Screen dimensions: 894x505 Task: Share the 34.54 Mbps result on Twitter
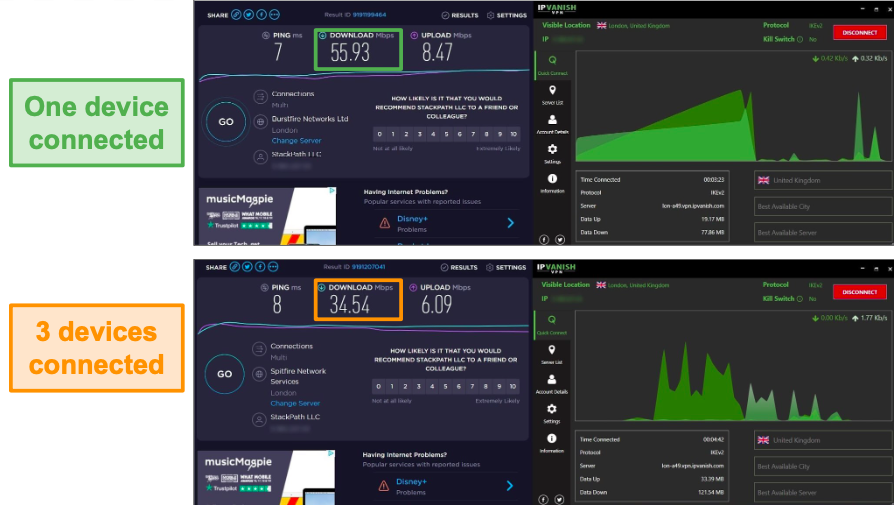coord(247,267)
